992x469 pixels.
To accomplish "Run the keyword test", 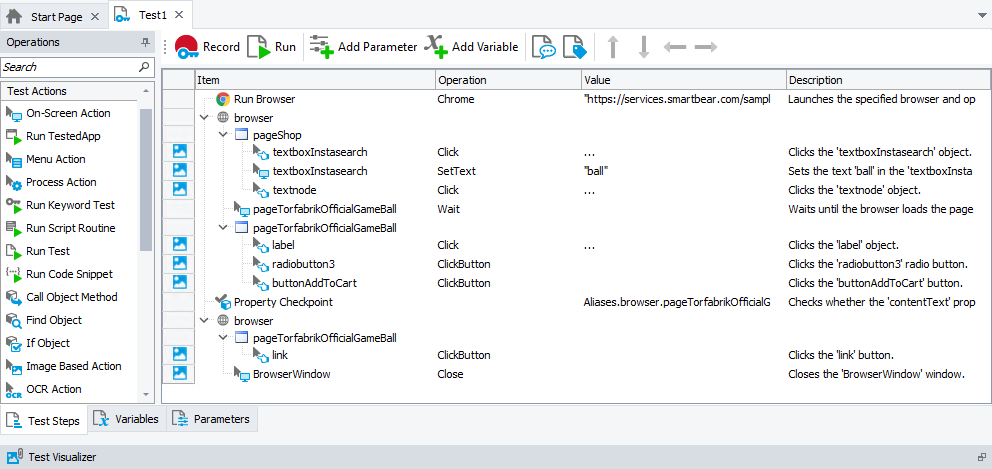I will click(x=272, y=47).
